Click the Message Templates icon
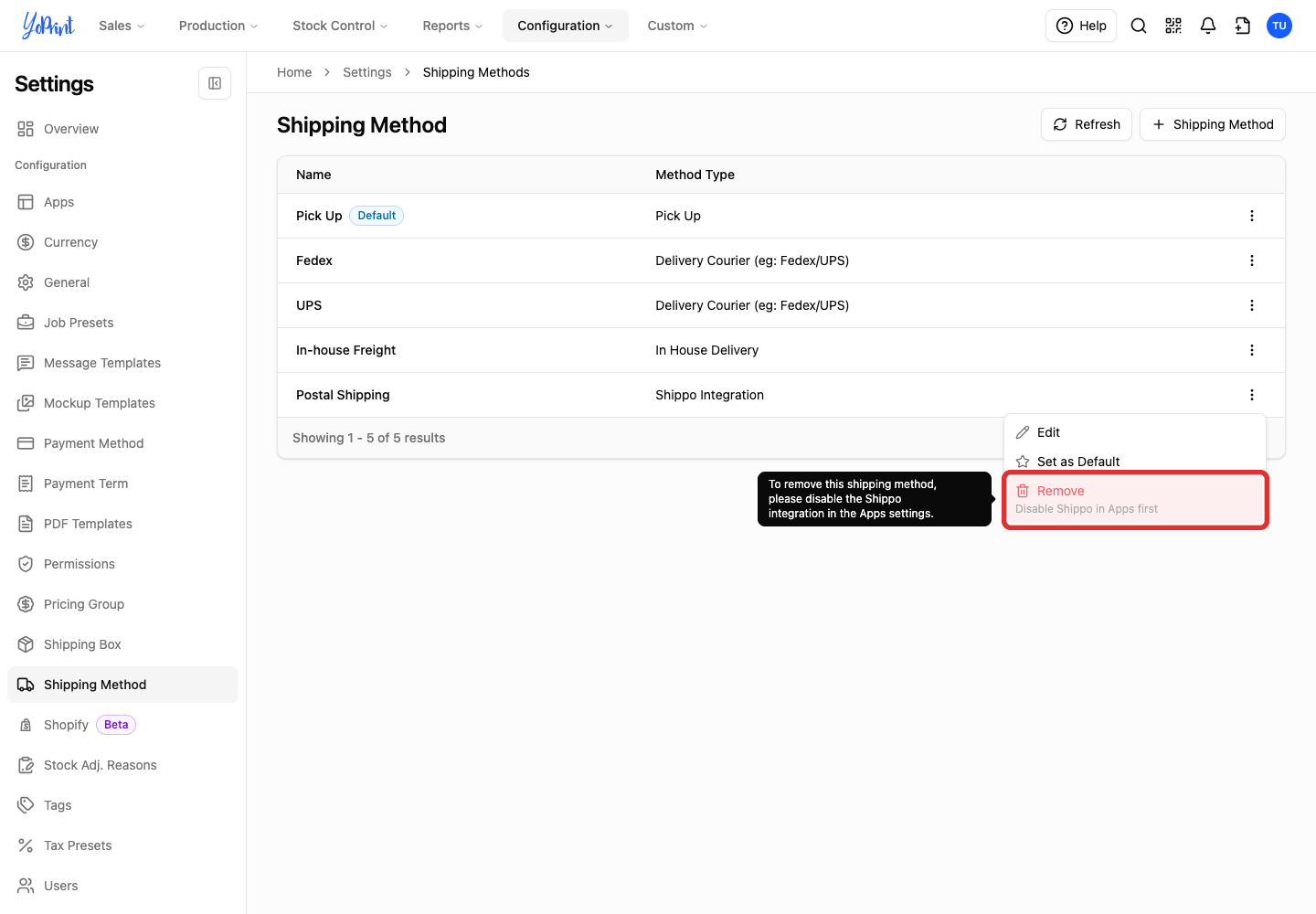 click(x=26, y=363)
